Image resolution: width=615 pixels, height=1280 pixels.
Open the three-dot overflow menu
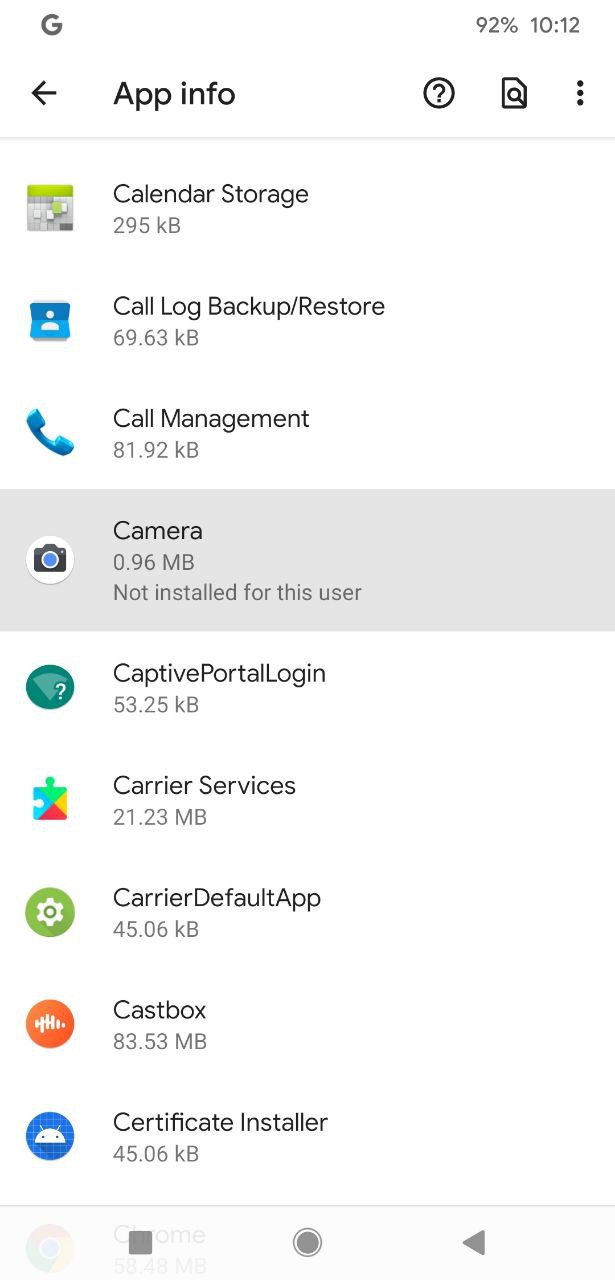[580, 94]
